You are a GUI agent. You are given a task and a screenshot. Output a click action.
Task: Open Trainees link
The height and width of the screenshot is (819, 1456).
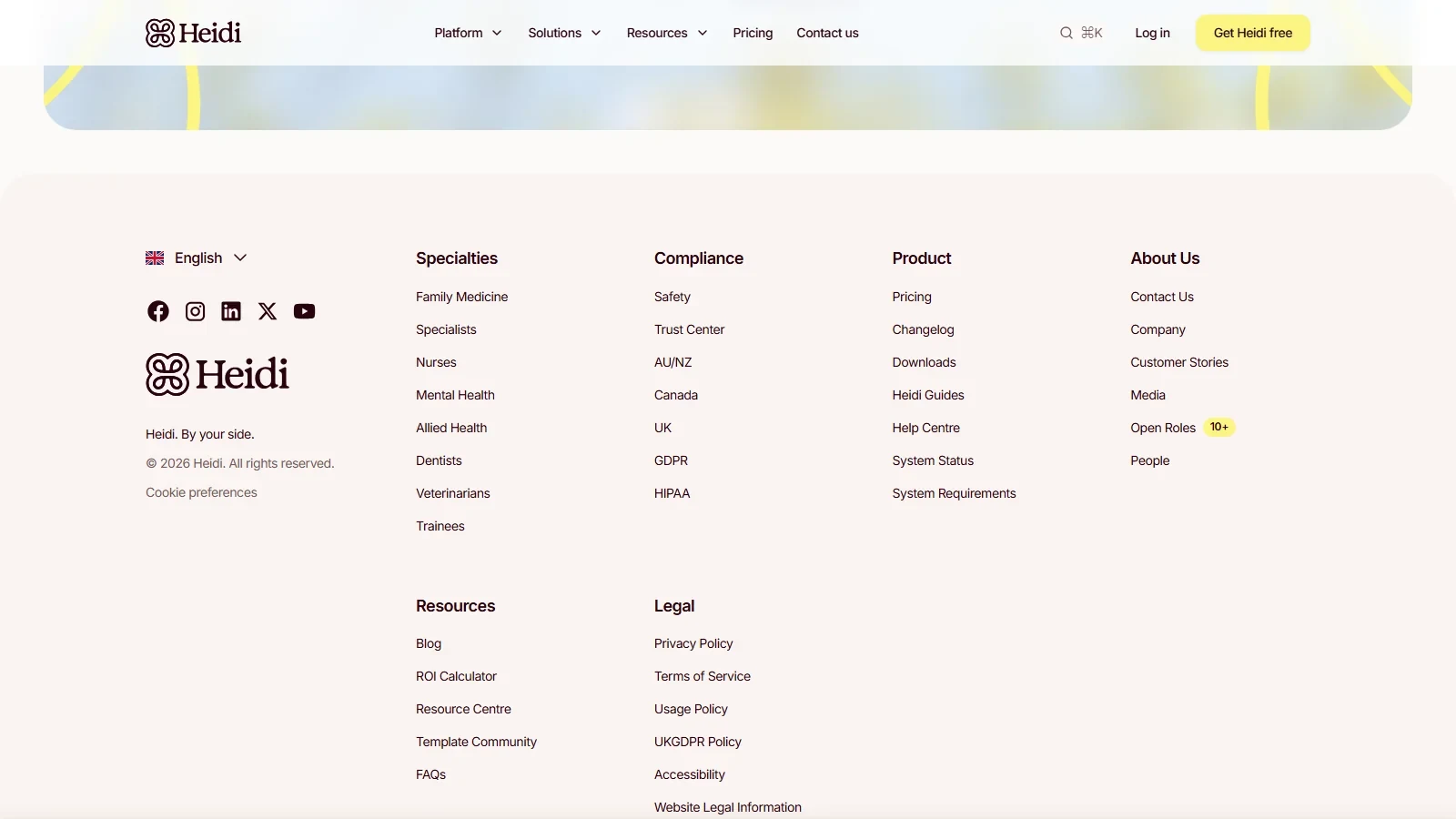tap(440, 526)
